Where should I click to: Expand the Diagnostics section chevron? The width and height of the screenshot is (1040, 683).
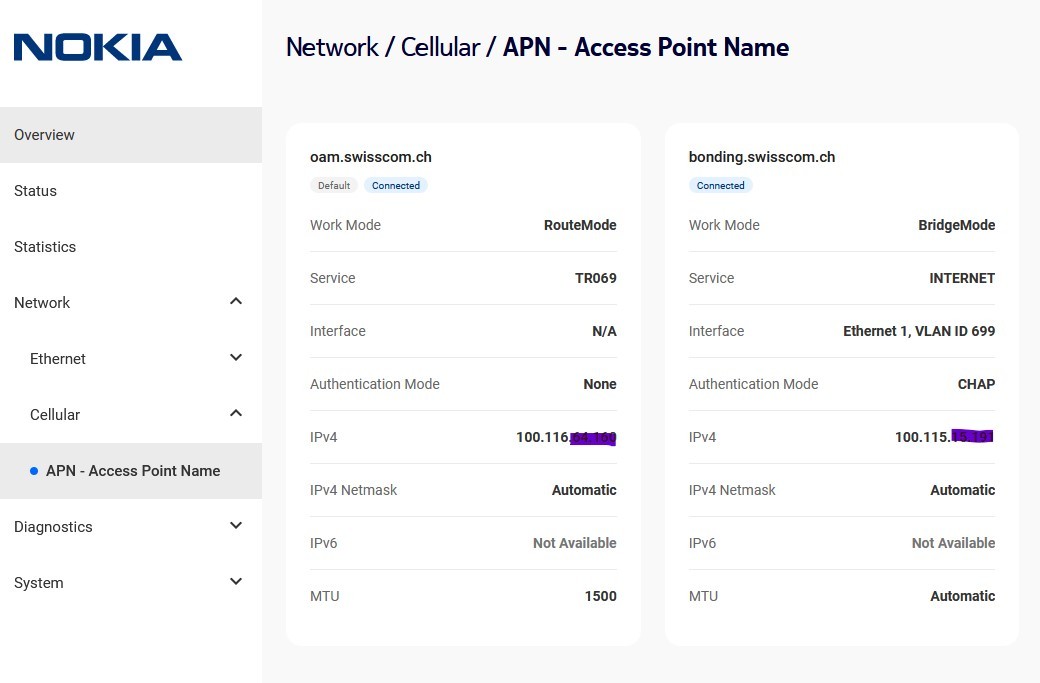[x=236, y=526]
